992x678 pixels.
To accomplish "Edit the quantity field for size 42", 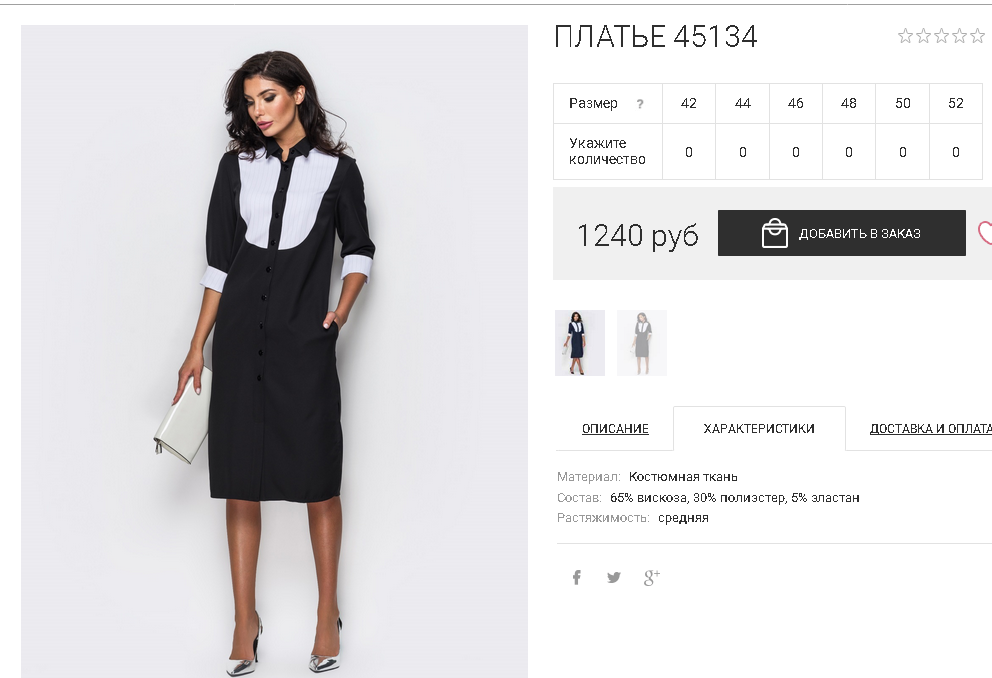I will (x=689, y=152).
